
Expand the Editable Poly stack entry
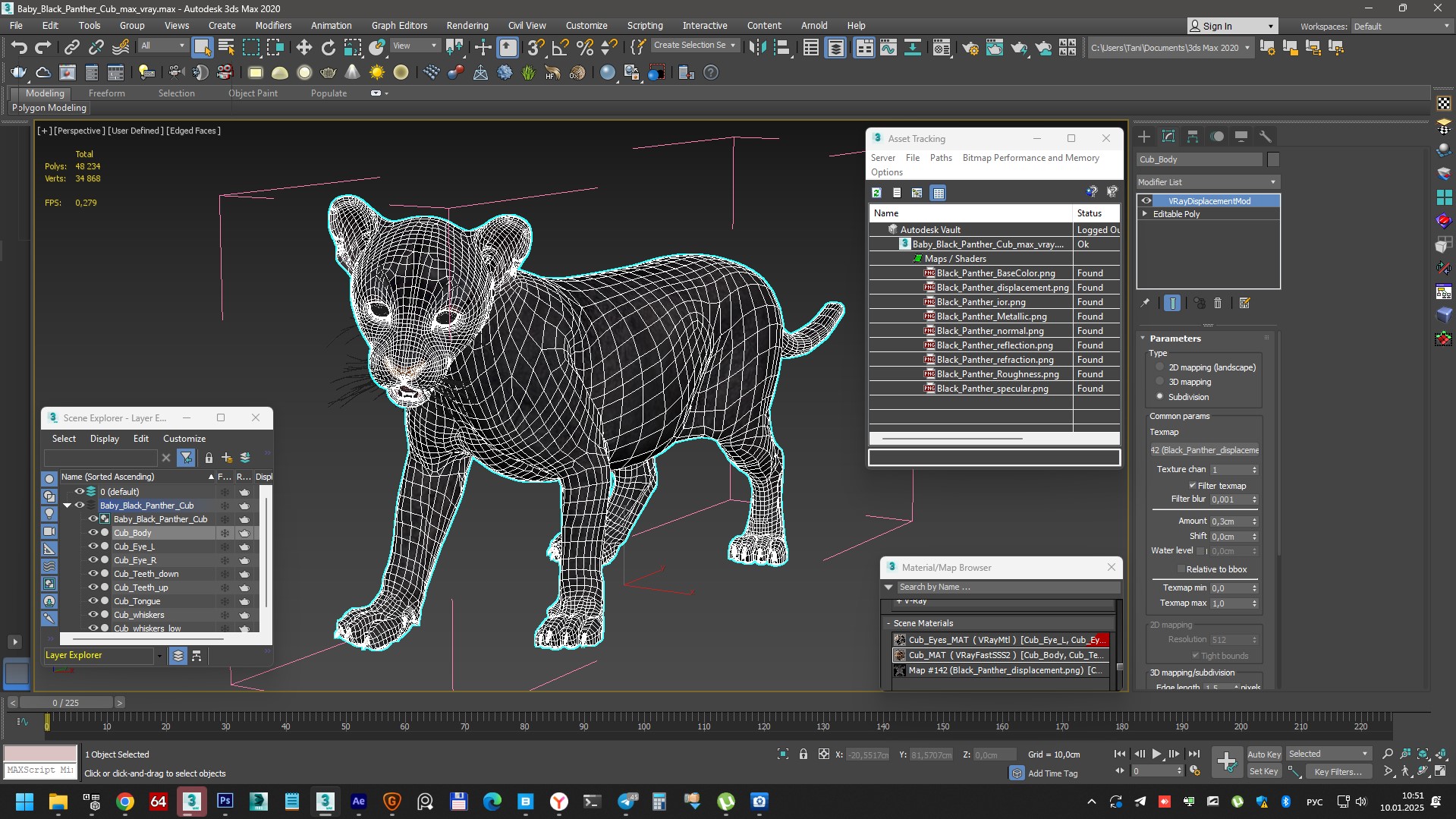coord(1145,214)
